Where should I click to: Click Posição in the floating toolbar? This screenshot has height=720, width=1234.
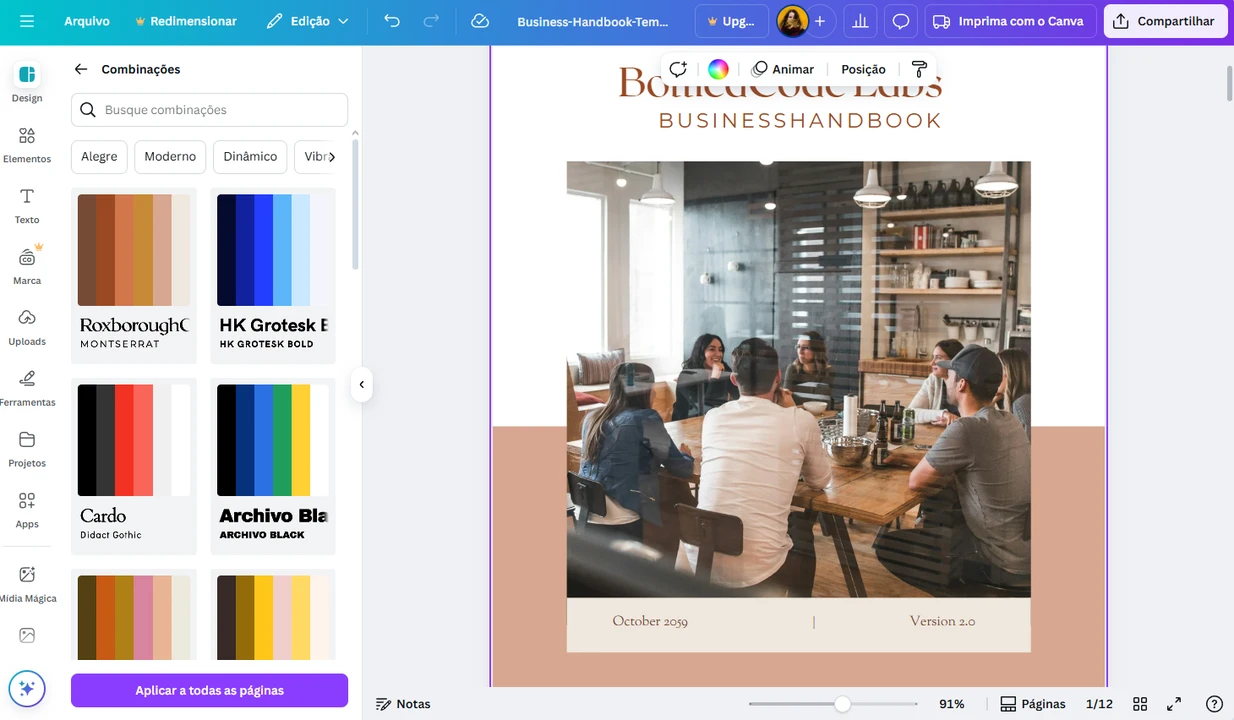[x=863, y=69]
